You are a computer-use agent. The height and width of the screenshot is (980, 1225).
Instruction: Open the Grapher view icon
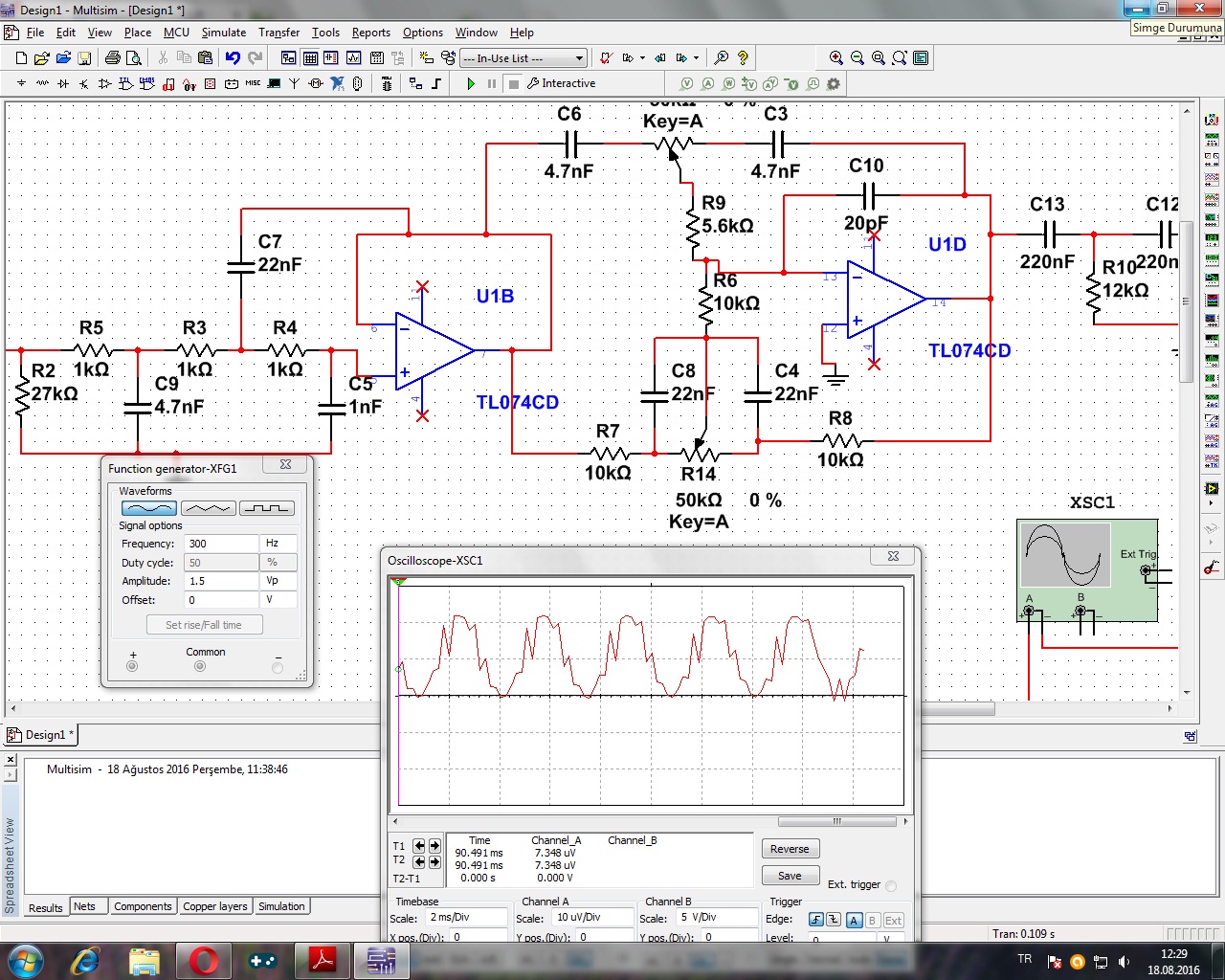pos(353,58)
